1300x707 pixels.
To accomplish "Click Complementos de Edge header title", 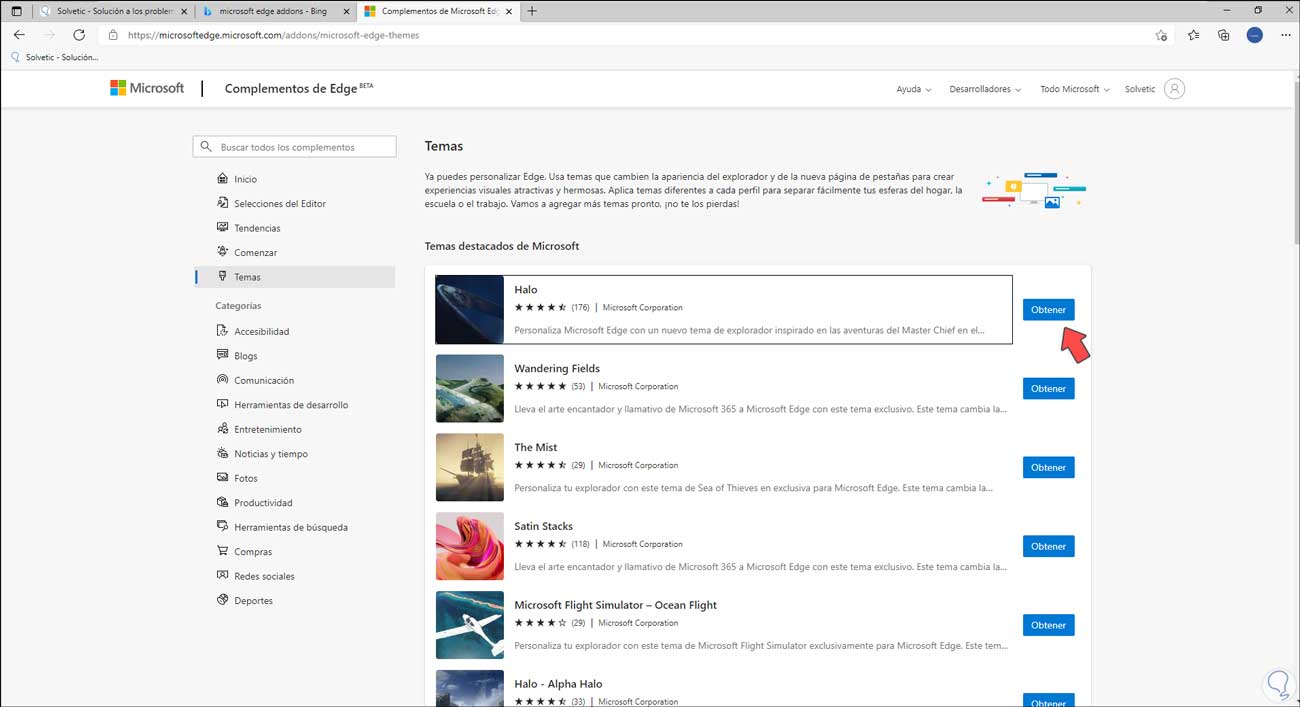I will 291,88.
